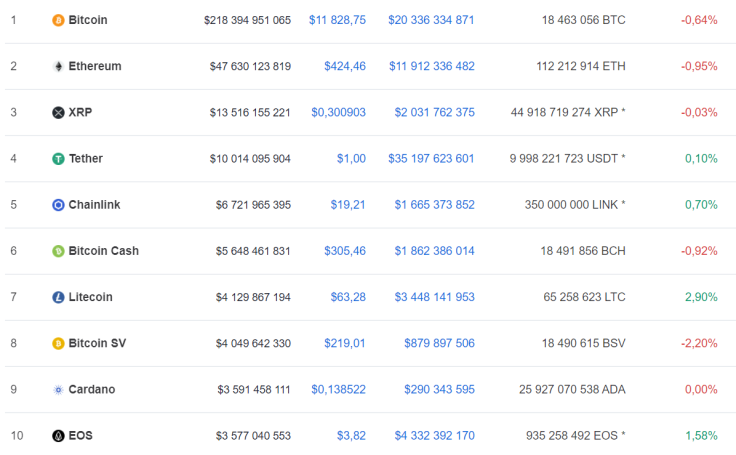This screenshot has width=736, height=455.
Task: Select Ethereum market cap $47 630 123 819
Action: tap(250, 66)
